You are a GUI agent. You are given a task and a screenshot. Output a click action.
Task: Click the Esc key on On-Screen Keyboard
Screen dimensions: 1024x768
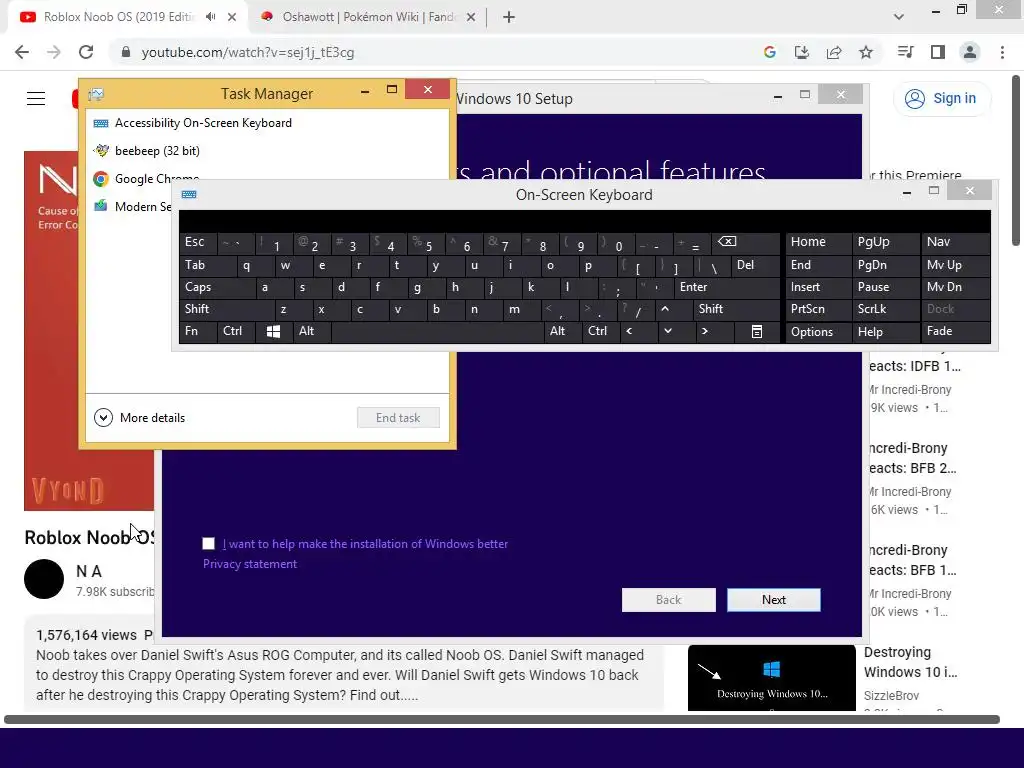[198, 242]
